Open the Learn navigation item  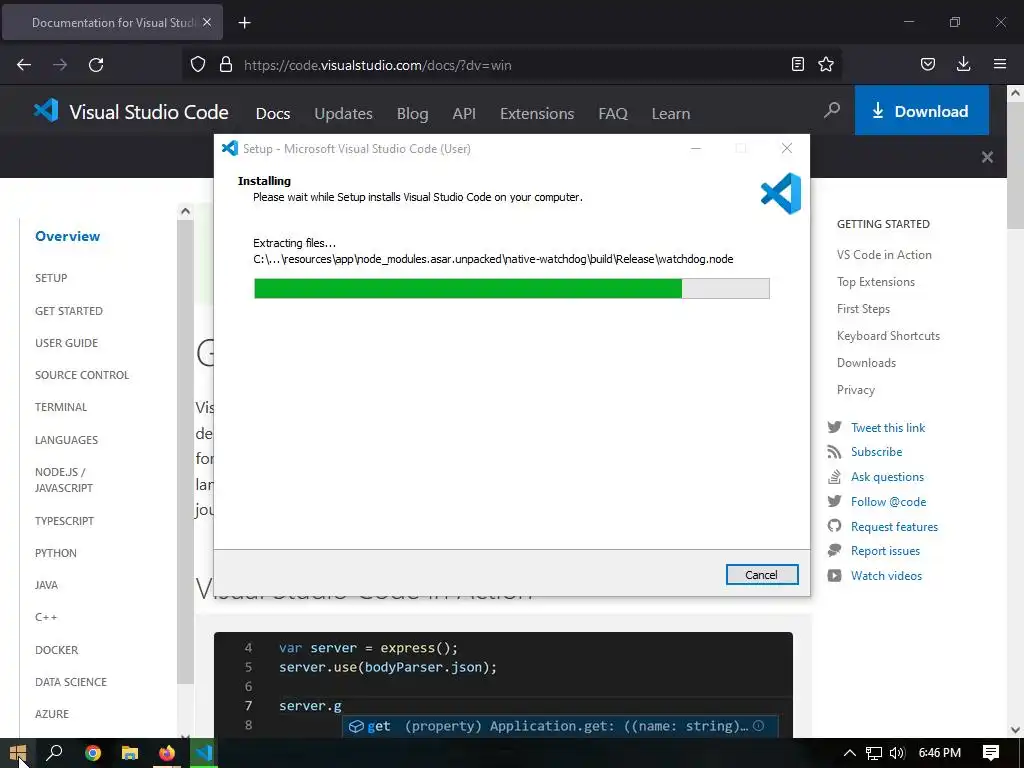pos(671,113)
